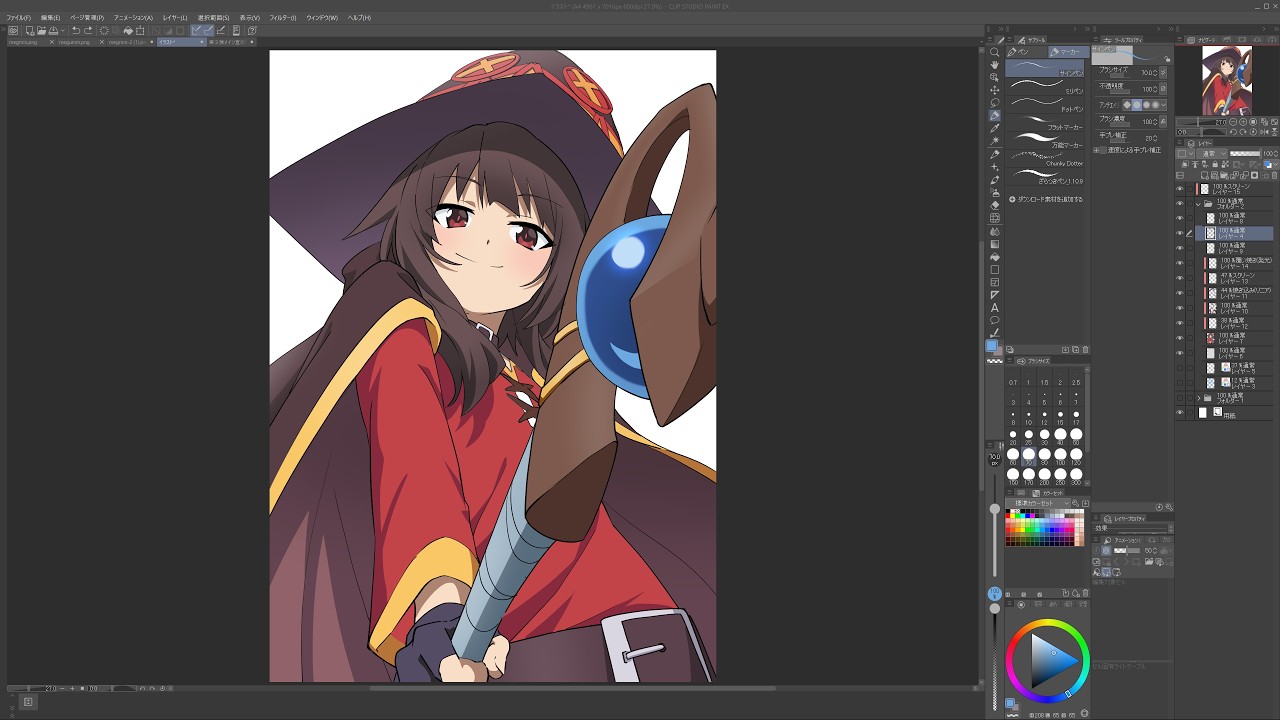Open the ウィンドウ(W) menu

point(322,18)
